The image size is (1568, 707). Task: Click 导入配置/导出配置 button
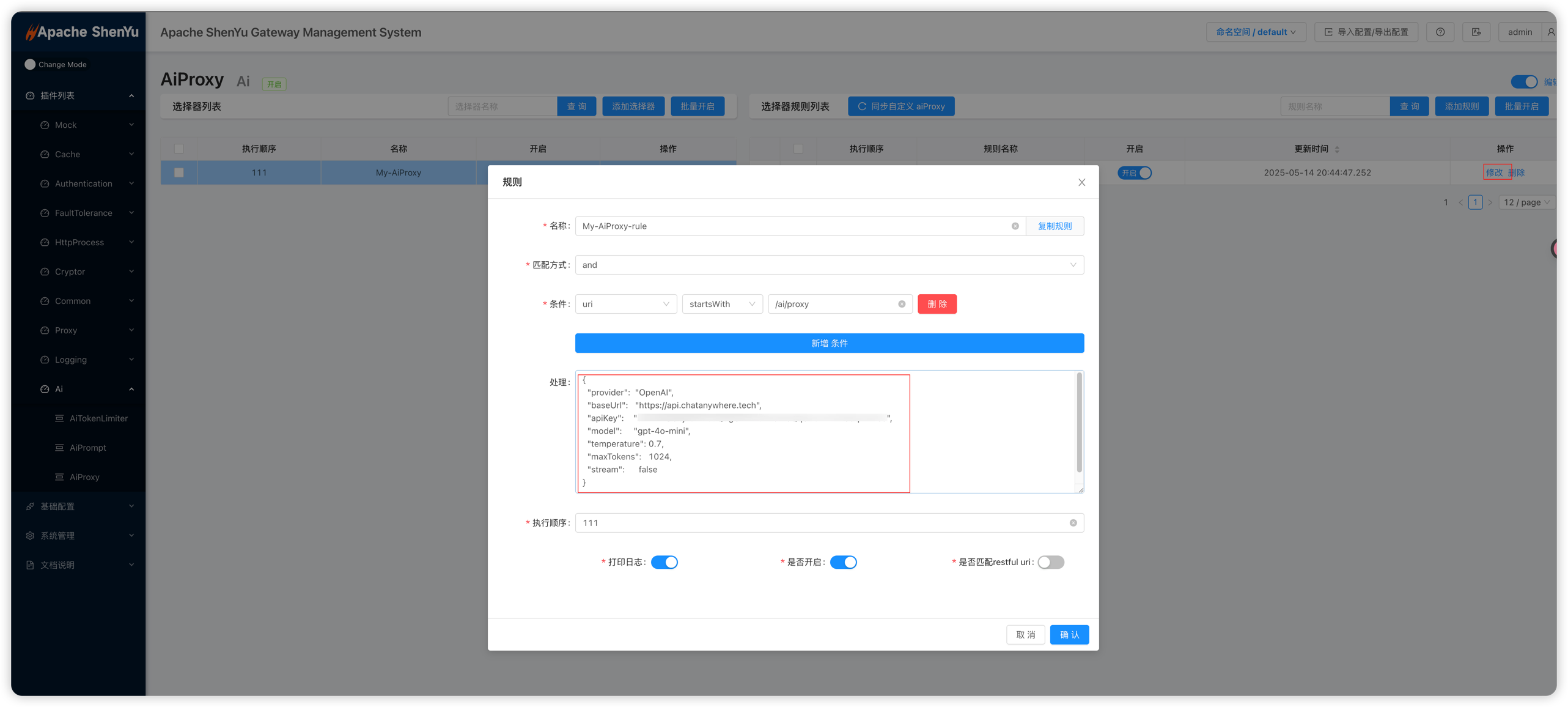(1366, 32)
